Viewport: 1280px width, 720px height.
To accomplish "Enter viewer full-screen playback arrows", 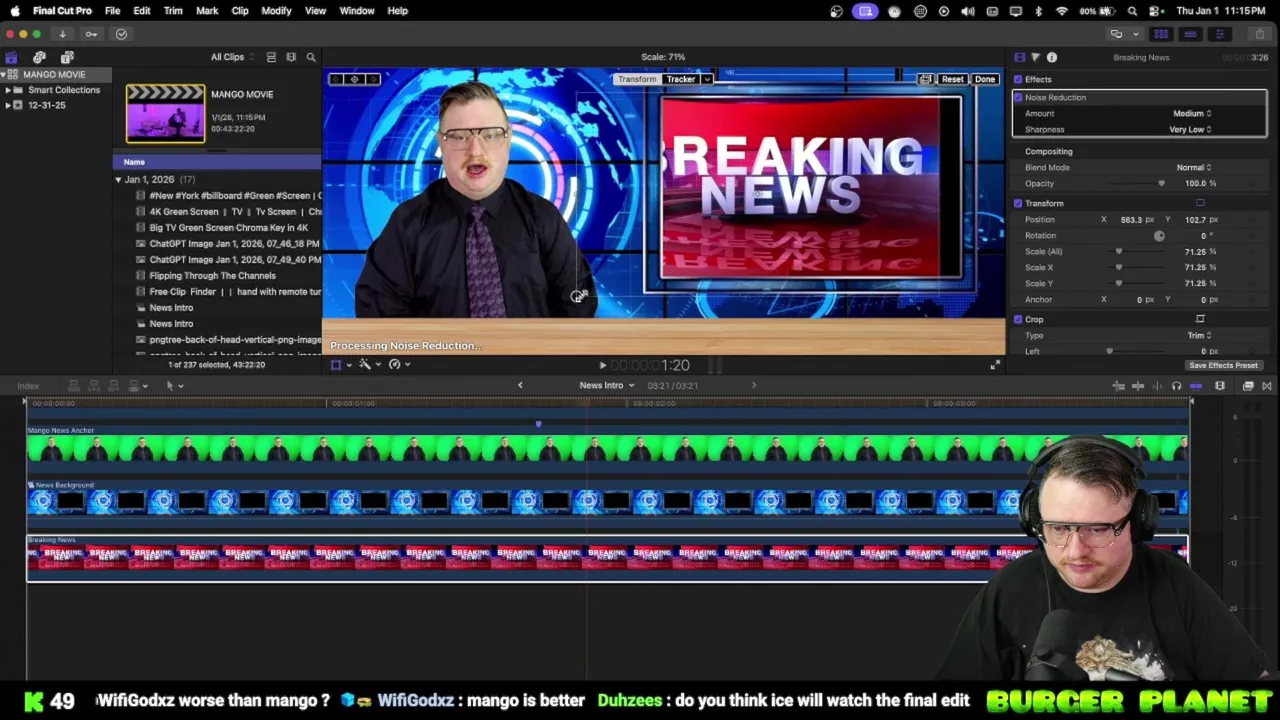I will pos(995,365).
